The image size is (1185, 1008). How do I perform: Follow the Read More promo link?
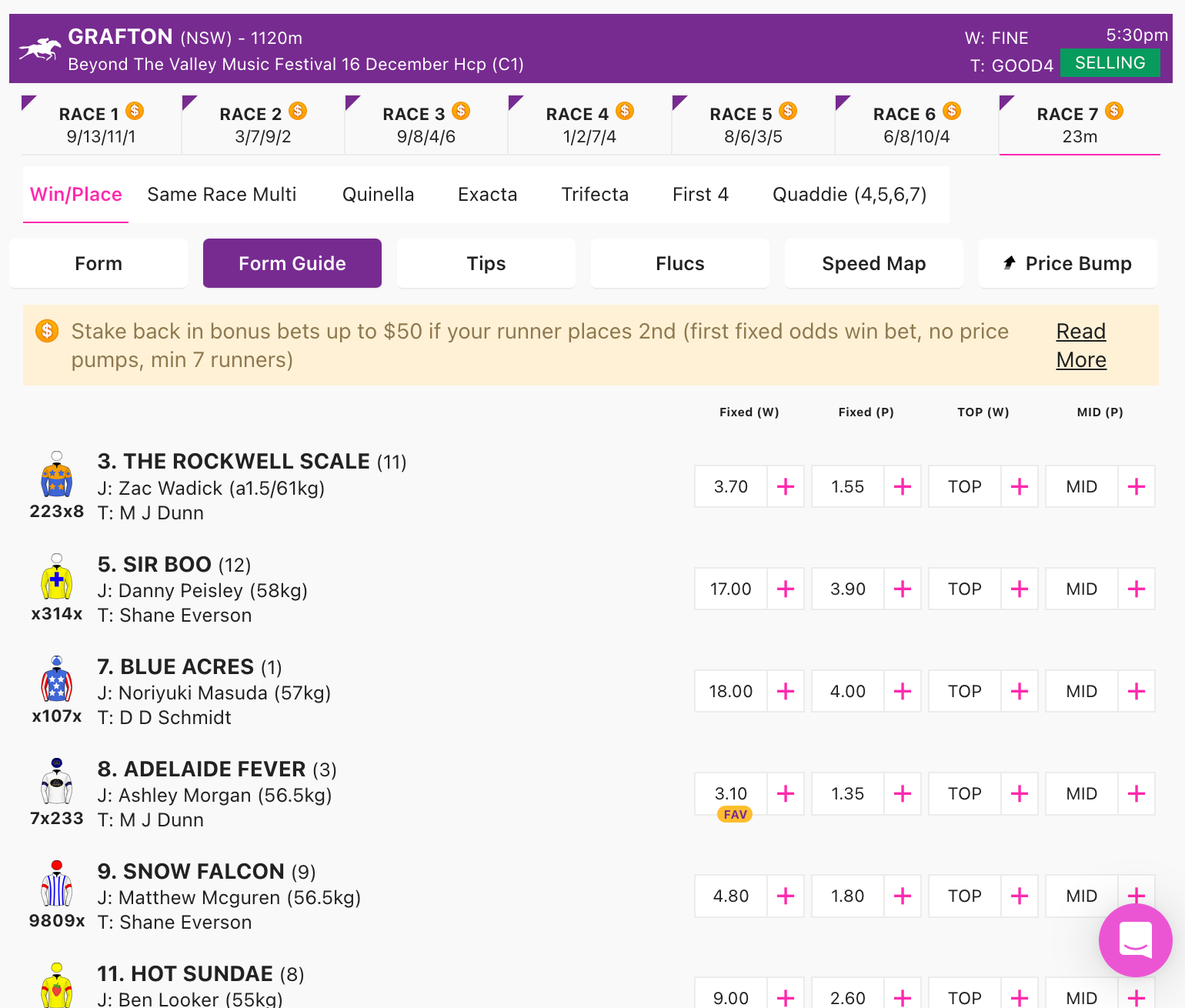[1081, 345]
